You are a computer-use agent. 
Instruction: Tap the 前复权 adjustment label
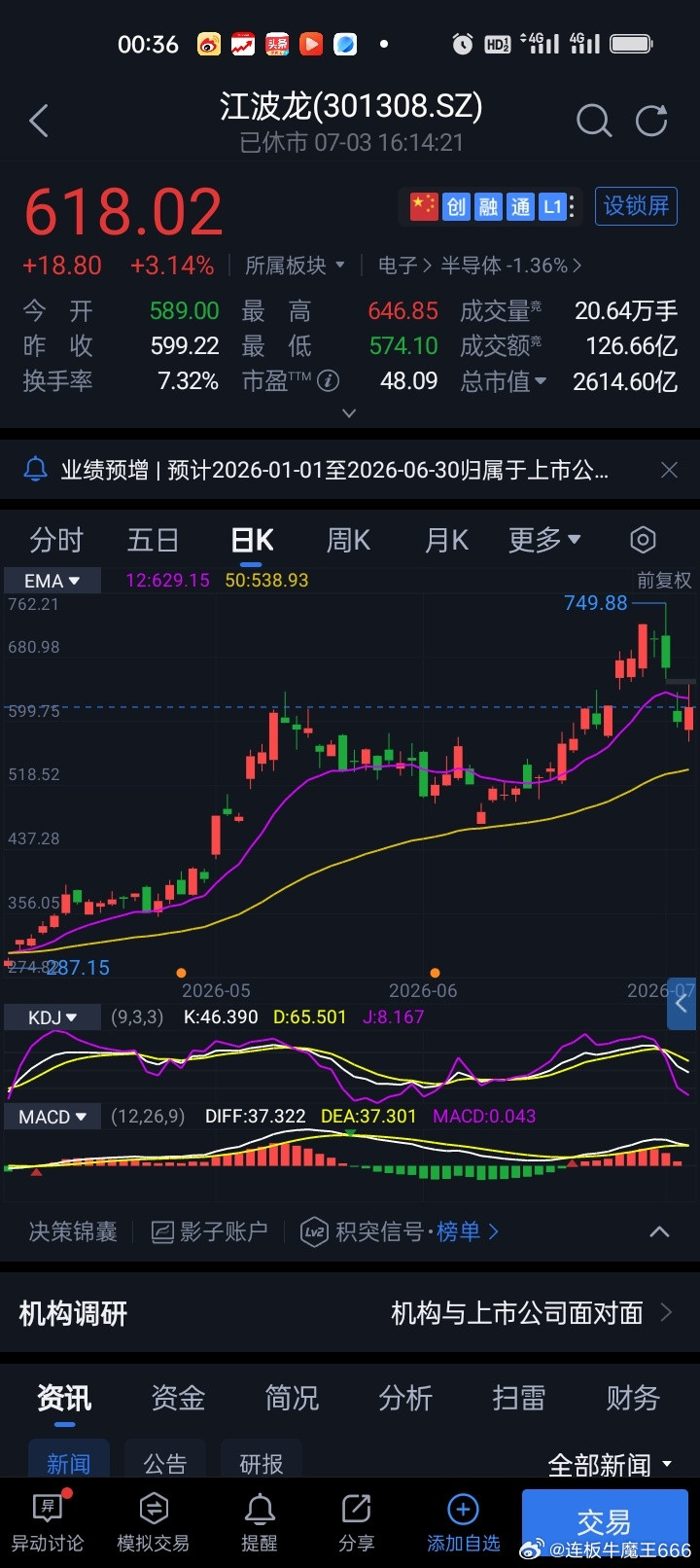(x=664, y=581)
